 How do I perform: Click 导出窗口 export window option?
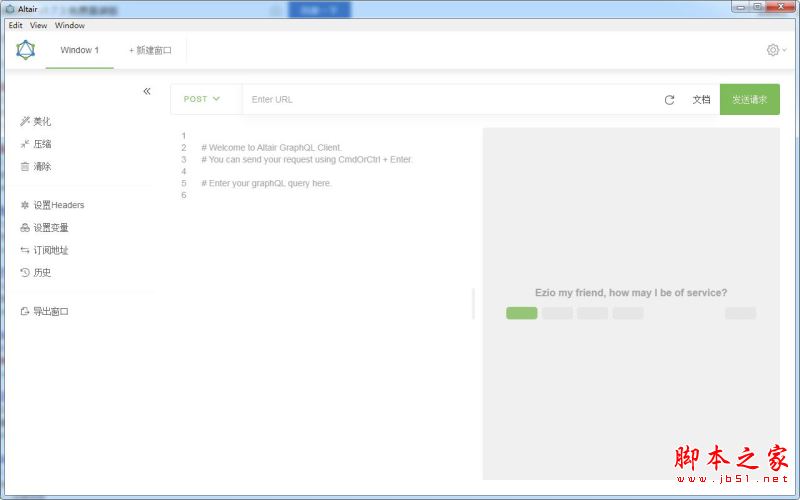[x=44, y=311]
